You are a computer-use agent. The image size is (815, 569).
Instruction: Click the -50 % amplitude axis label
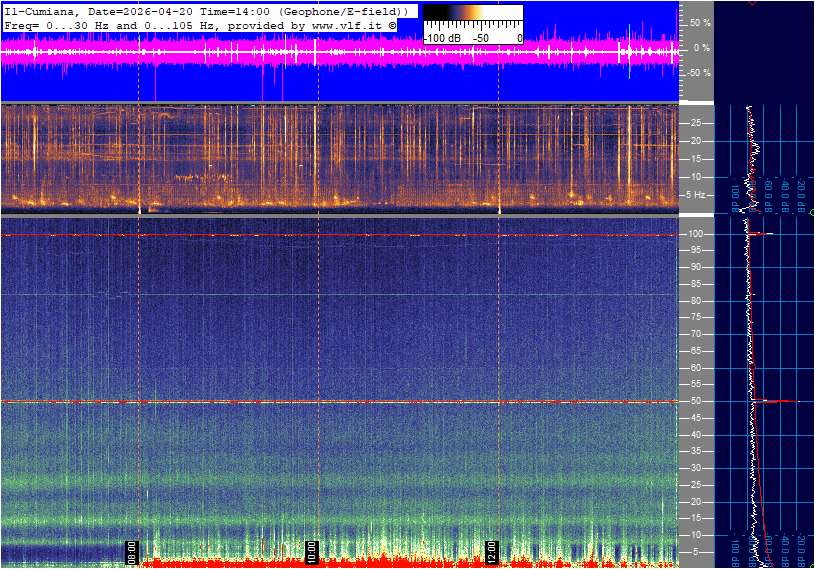698,72
